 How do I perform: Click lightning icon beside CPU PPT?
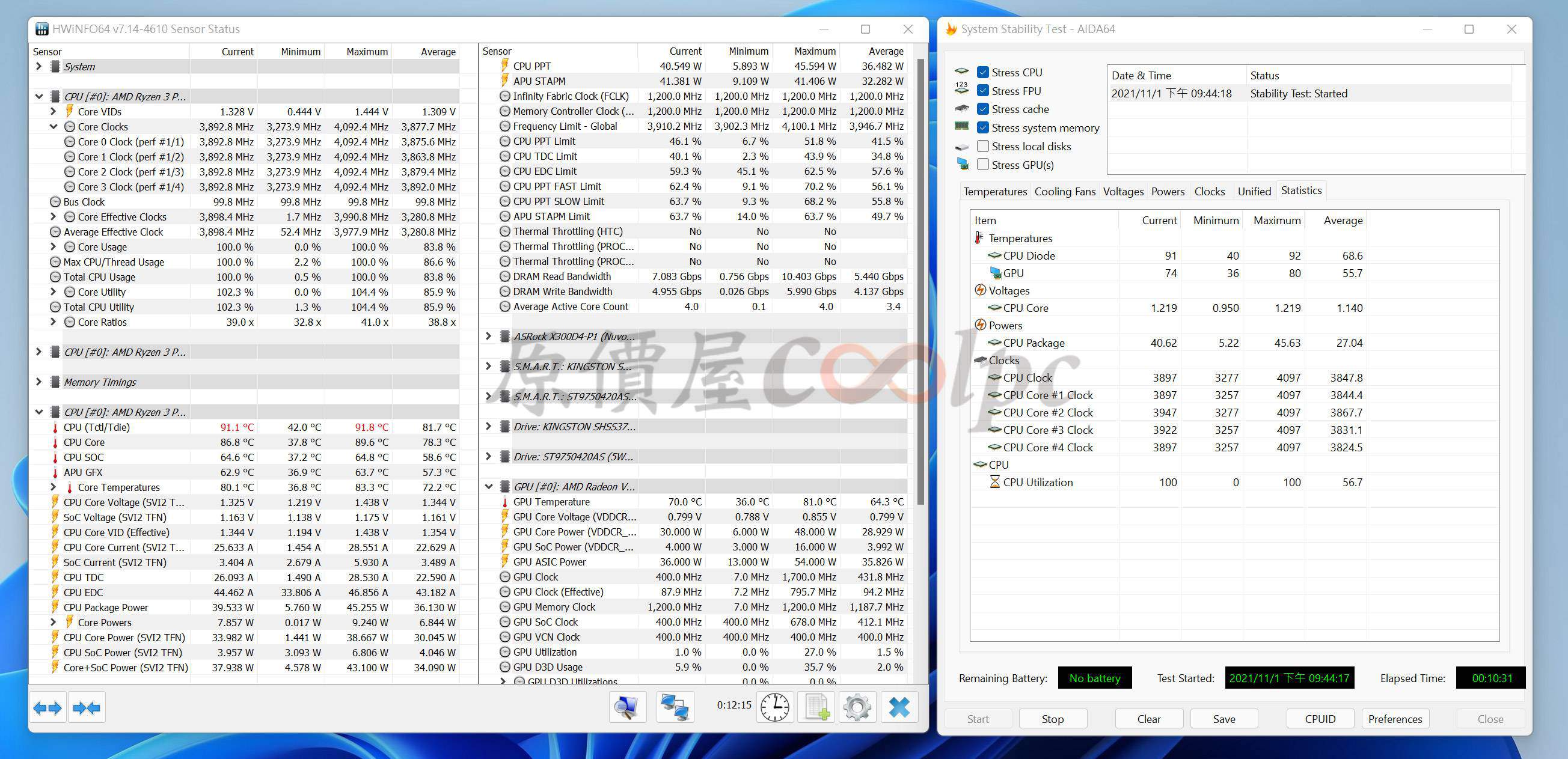(504, 66)
